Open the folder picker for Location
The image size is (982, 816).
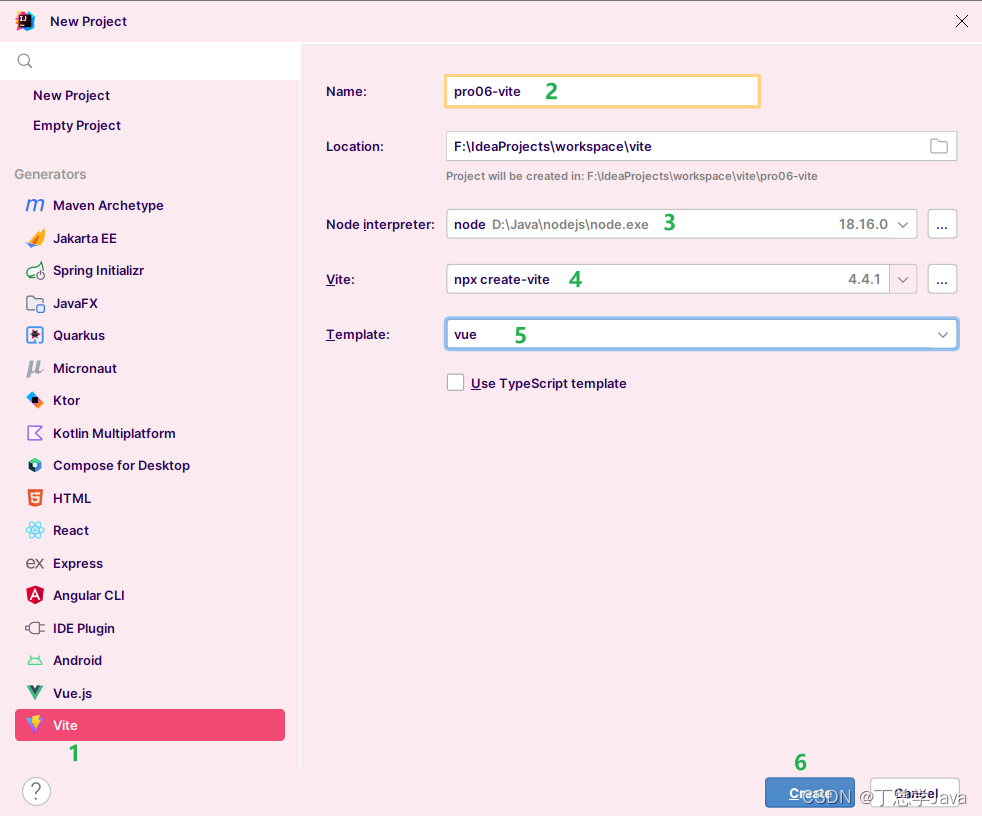pos(938,146)
